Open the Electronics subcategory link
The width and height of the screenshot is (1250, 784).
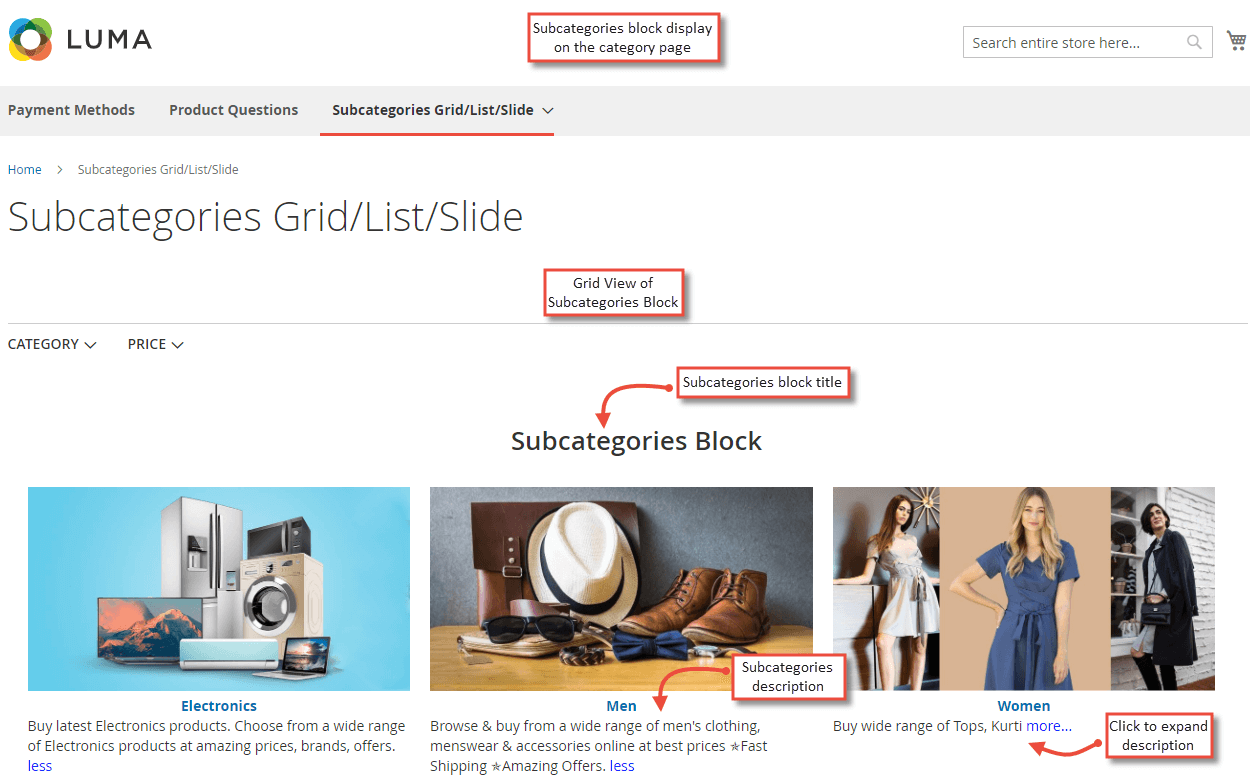(218, 705)
